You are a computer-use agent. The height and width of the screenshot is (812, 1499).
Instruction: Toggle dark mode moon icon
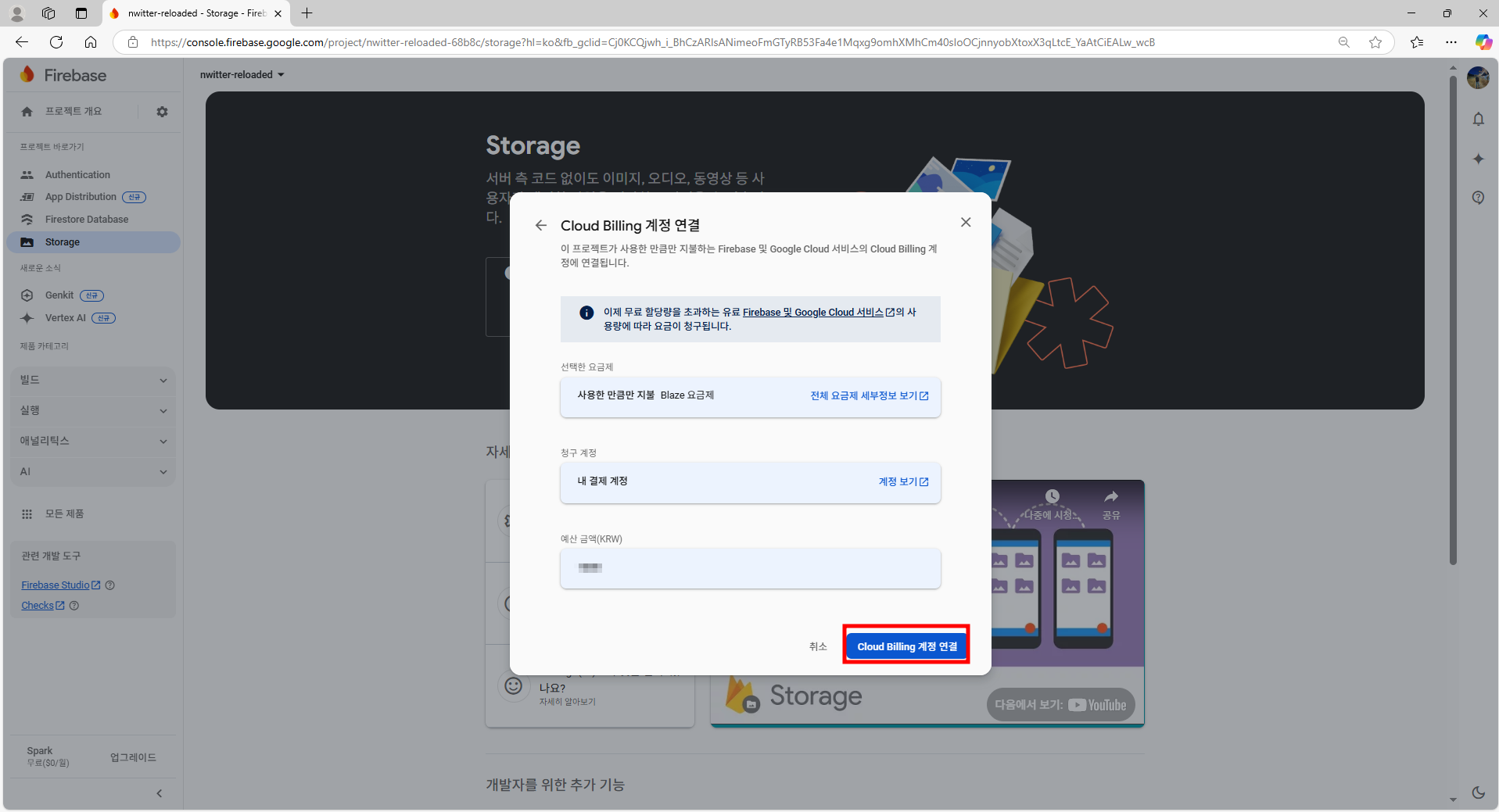[x=1478, y=792]
